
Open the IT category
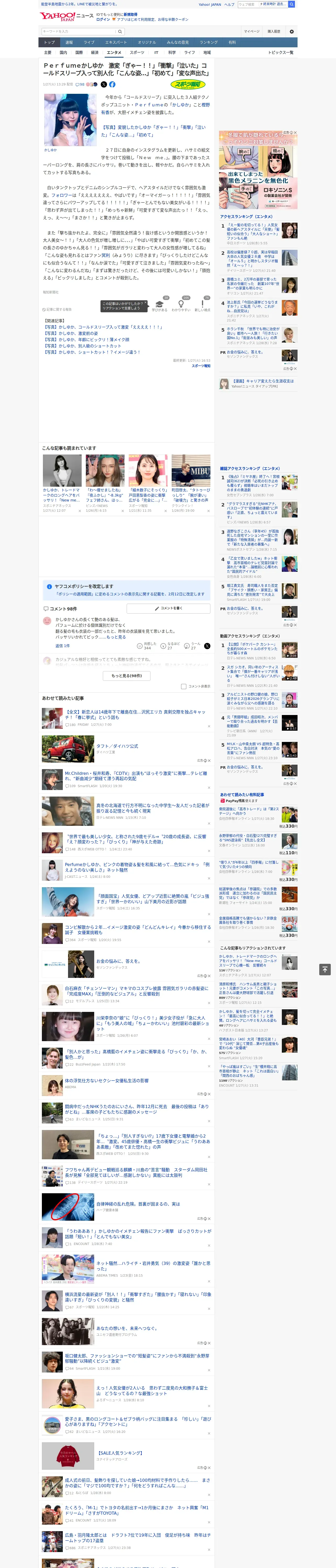(x=156, y=52)
